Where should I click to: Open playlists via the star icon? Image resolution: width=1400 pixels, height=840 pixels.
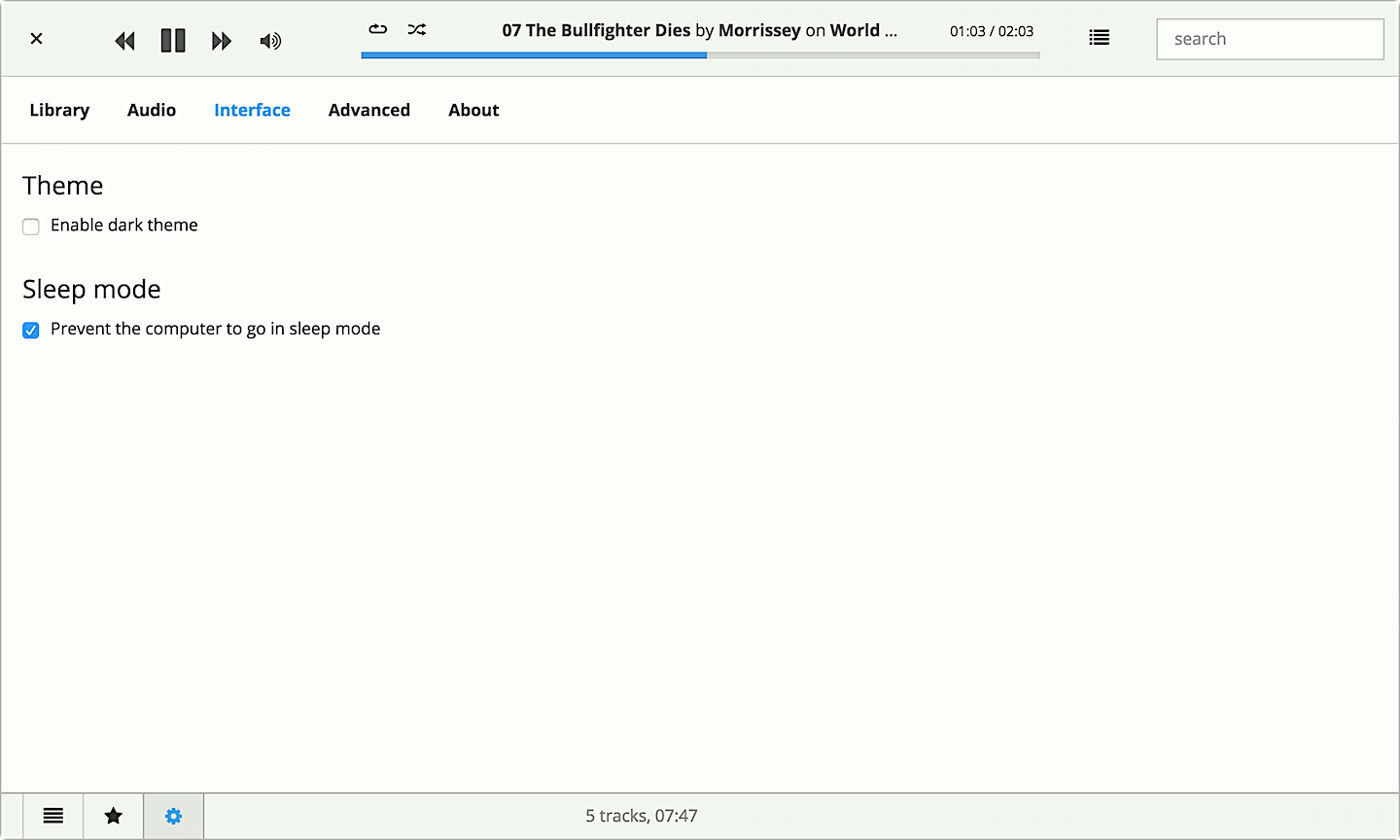114,816
